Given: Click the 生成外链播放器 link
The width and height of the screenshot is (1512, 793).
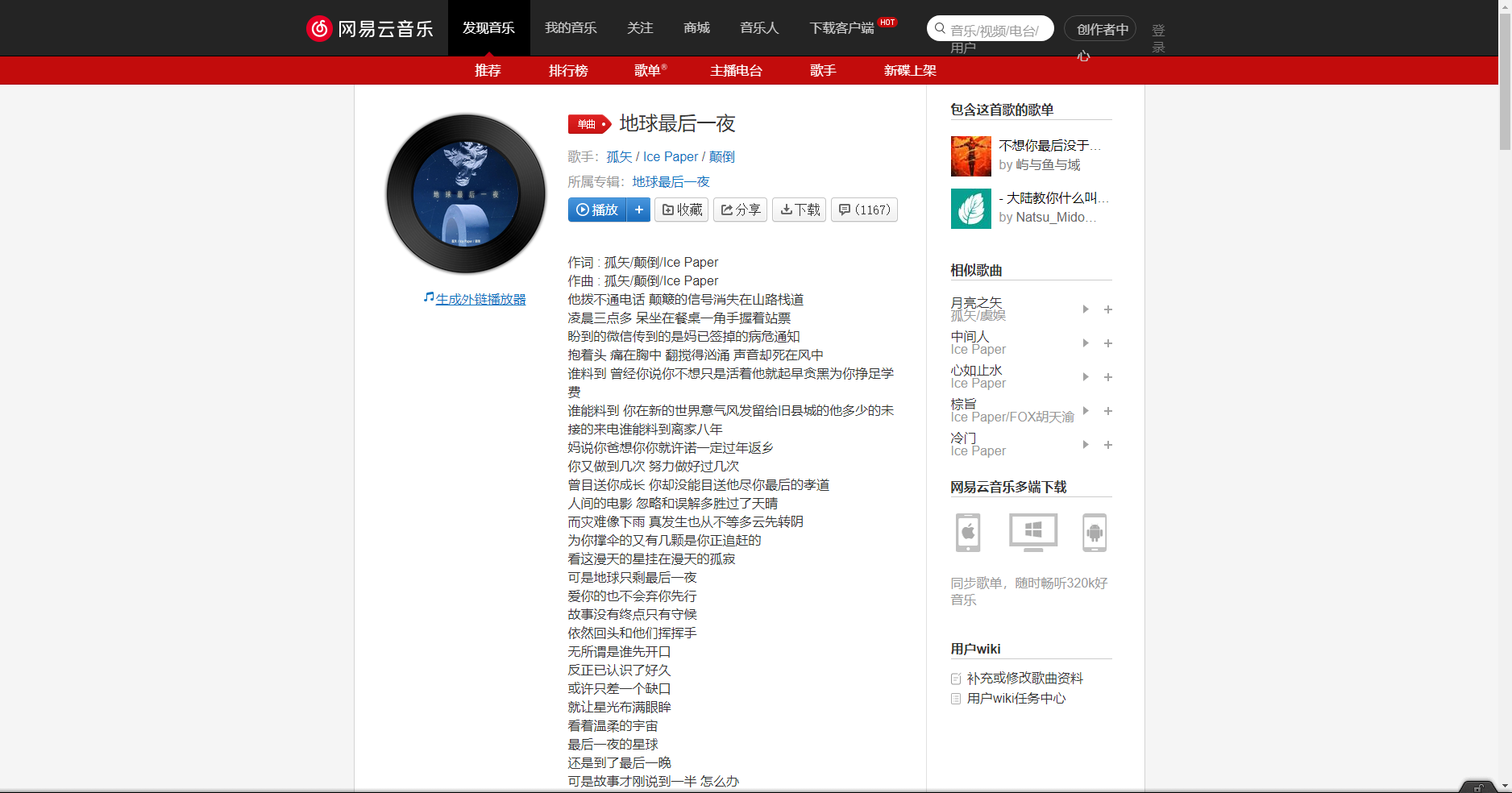Looking at the screenshot, I should tap(480, 298).
